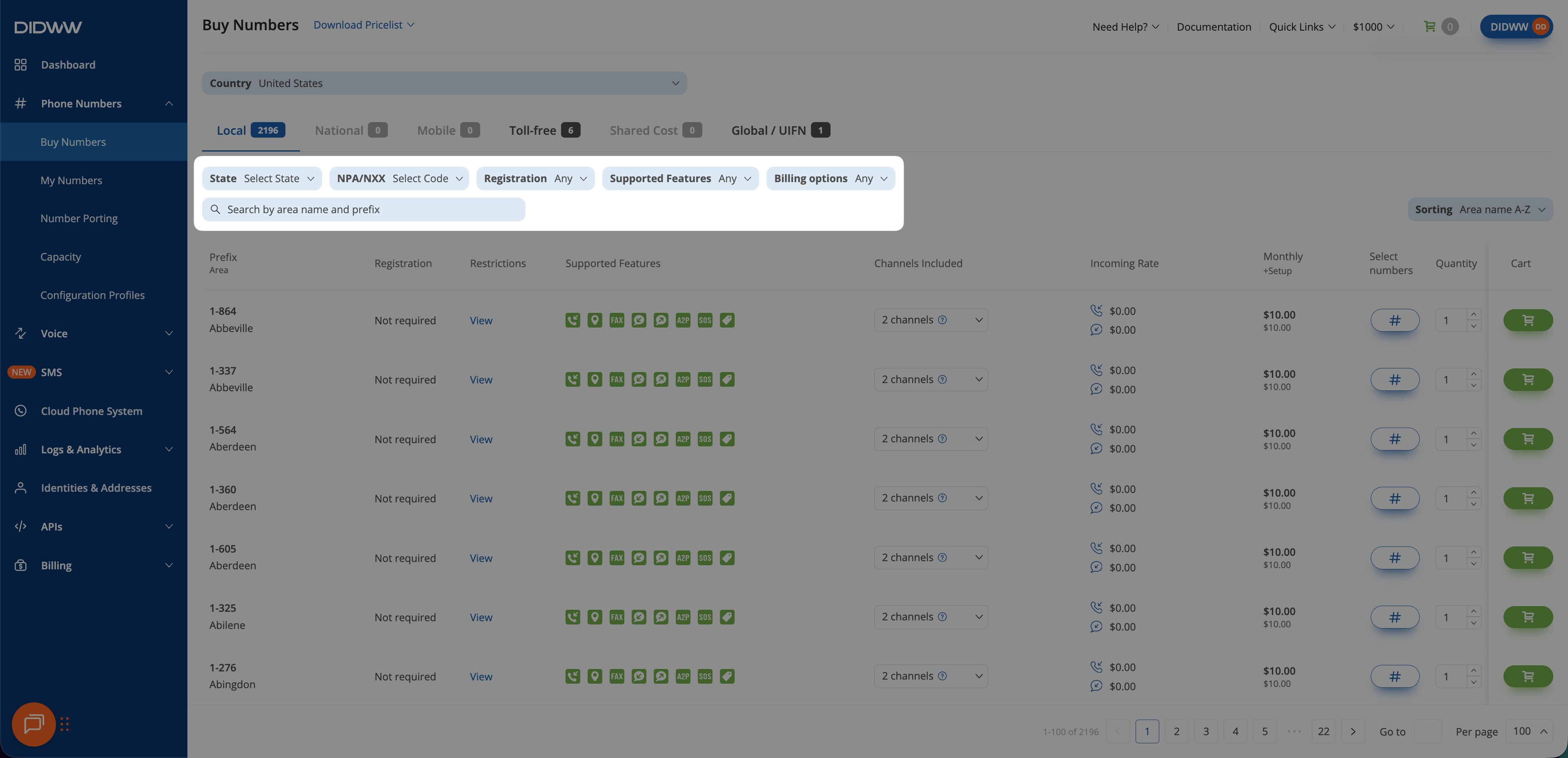View restrictions for 1-605 Aberdeen
The image size is (1568, 758).
pyautogui.click(x=481, y=558)
